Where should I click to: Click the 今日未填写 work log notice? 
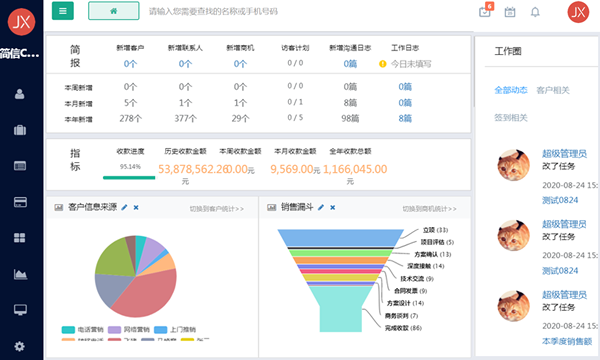[411, 64]
